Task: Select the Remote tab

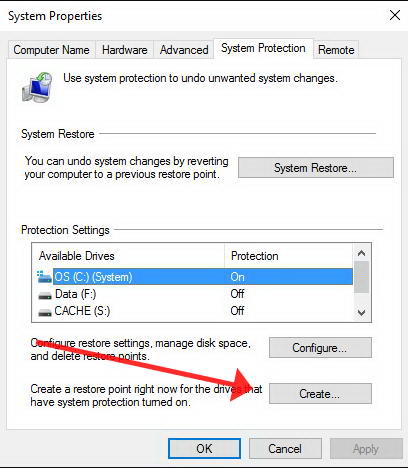Action: tap(336, 50)
